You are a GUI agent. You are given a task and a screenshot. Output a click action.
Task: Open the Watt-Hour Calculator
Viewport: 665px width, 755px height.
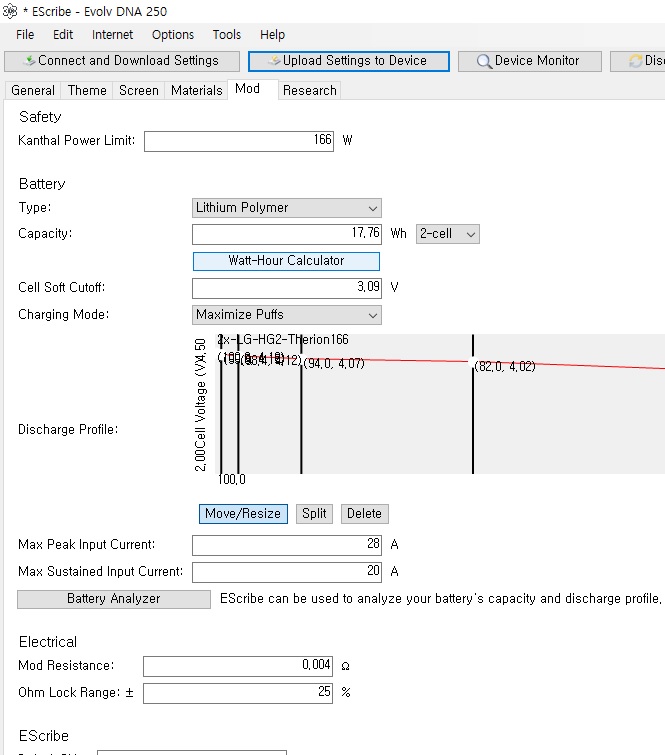pyautogui.click(x=286, y=261)
